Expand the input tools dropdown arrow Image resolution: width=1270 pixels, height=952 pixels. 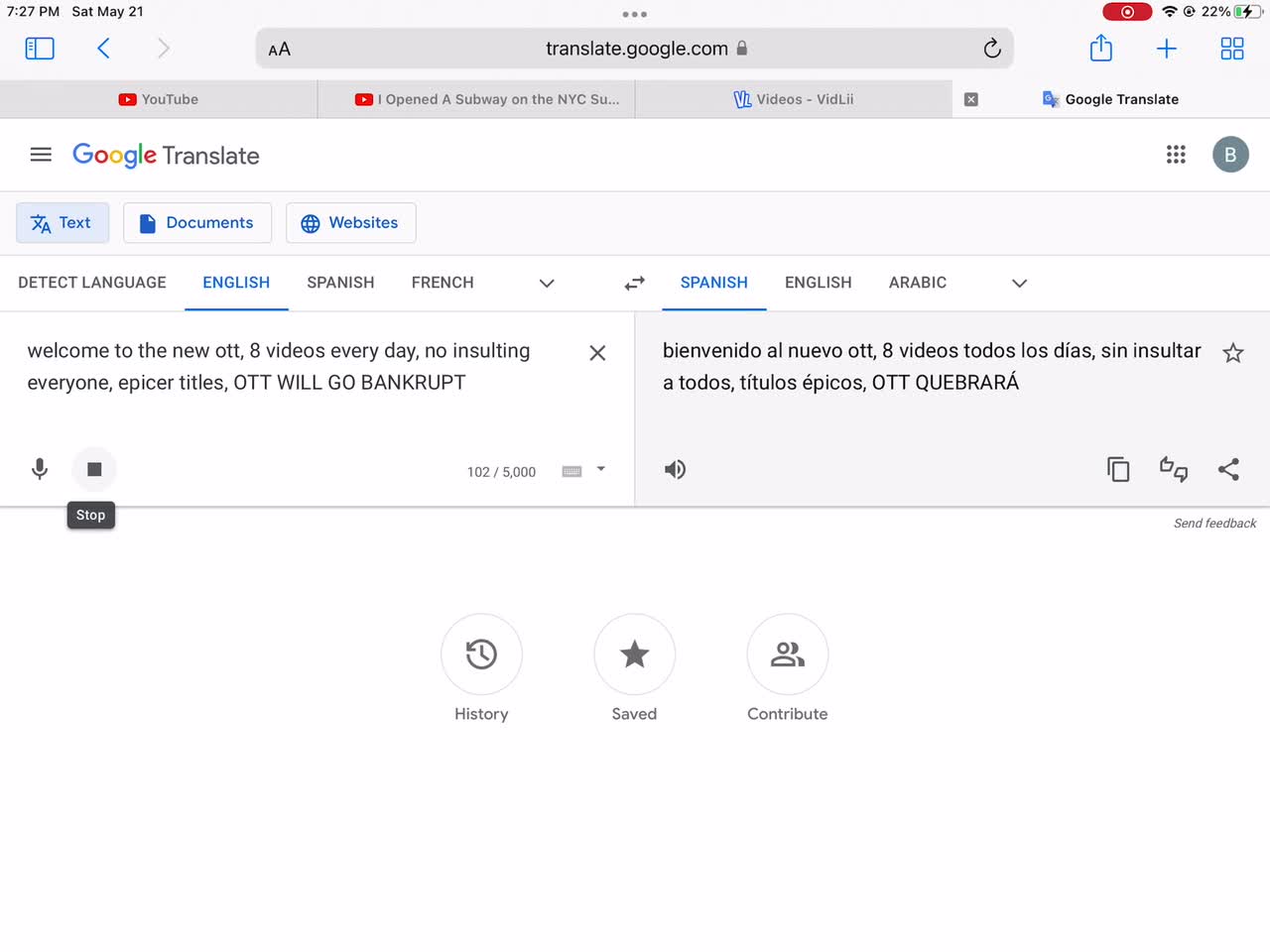tap(601, 469)
